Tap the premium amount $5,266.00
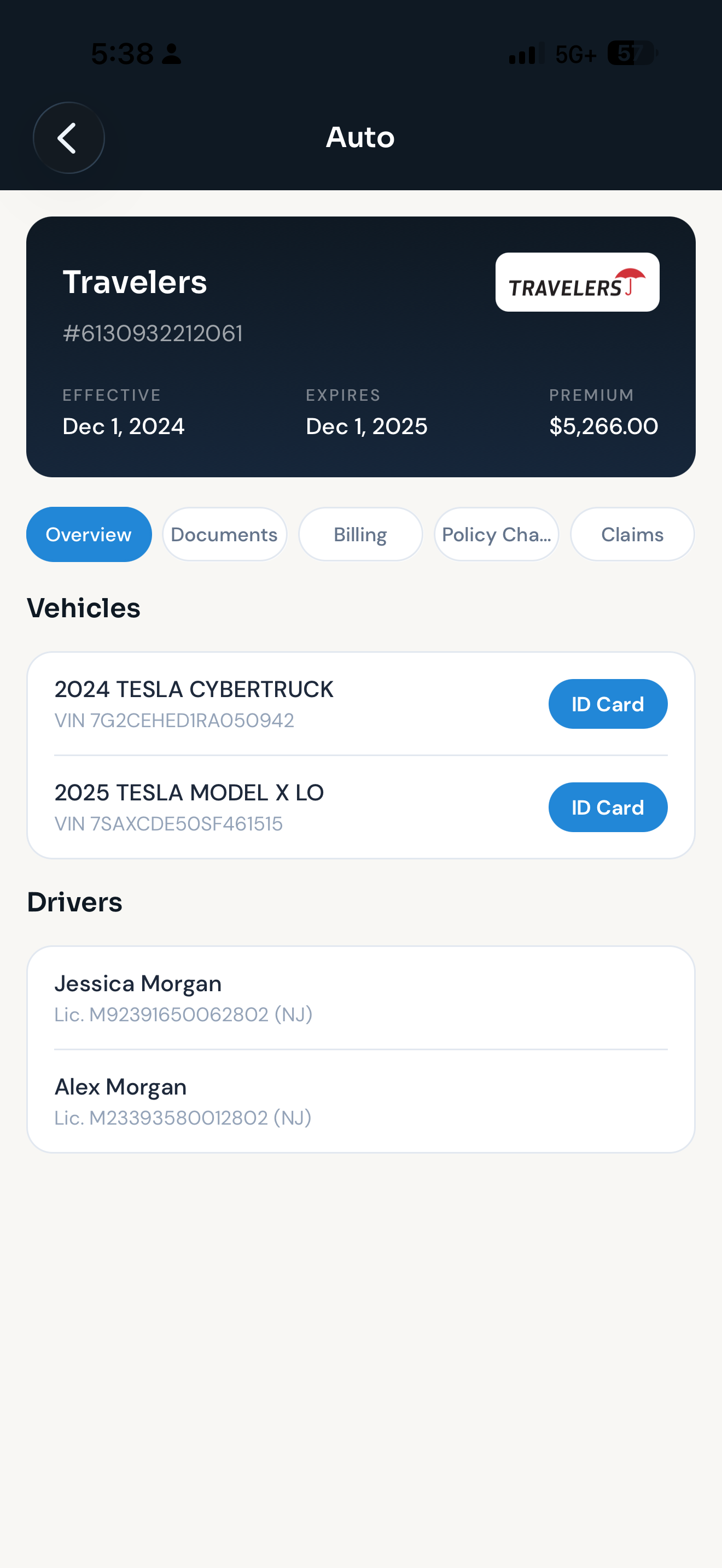This screenshot has width=722, height=1568. click(603, 426)
